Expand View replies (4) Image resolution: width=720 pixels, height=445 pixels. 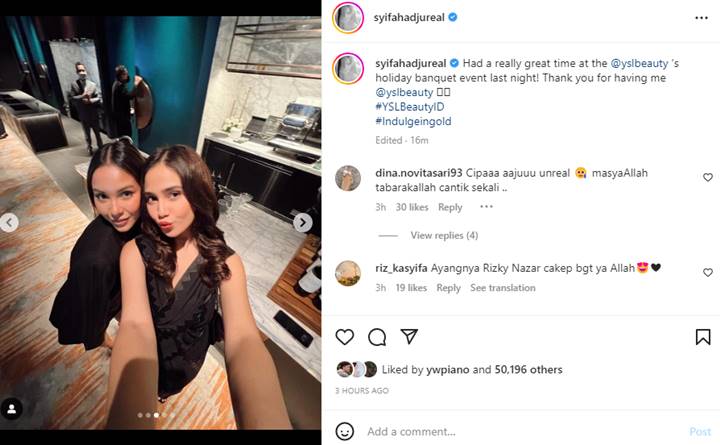point(444,236)
